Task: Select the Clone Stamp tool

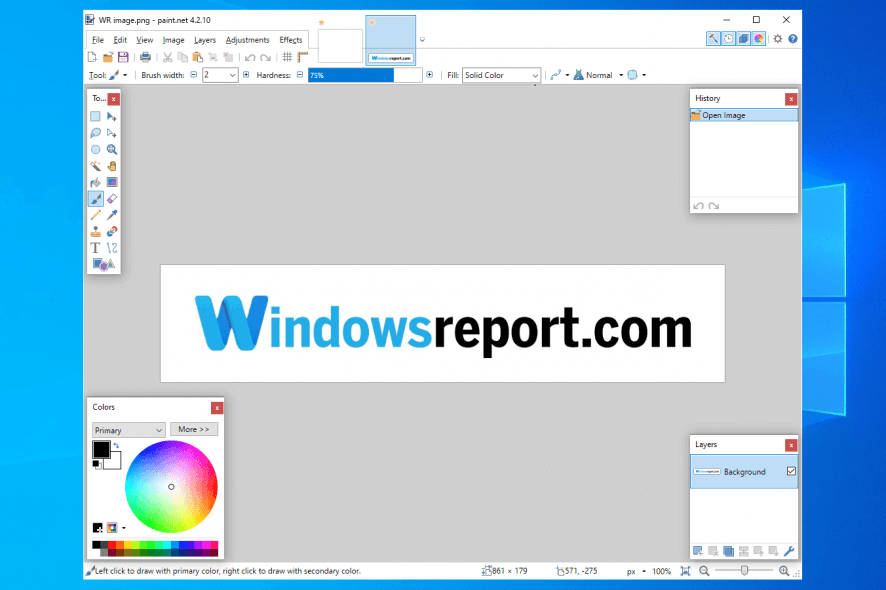Action: pos(95,231)
